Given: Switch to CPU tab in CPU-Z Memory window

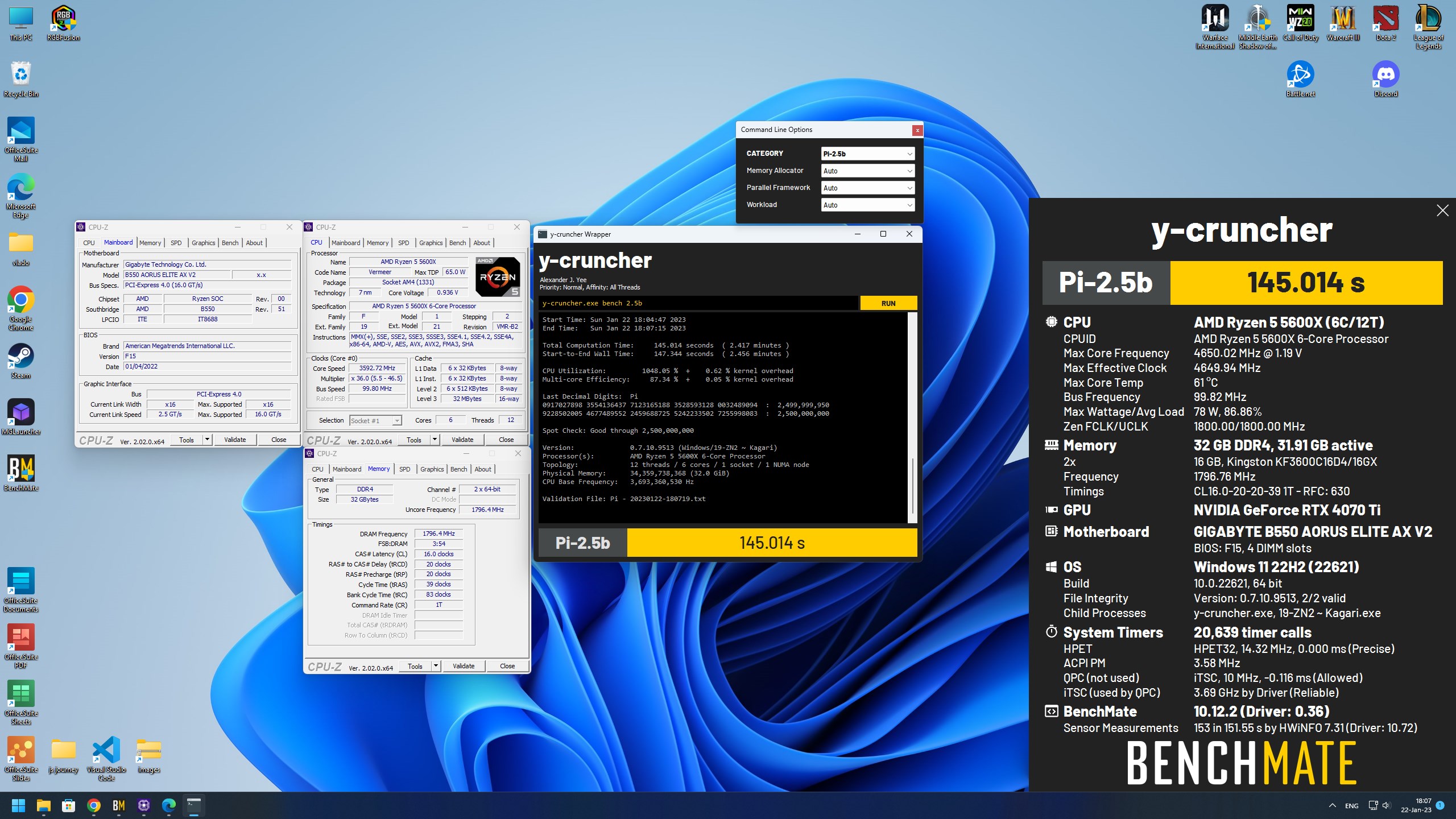Looking at the screenshot, I should [317, 469].
